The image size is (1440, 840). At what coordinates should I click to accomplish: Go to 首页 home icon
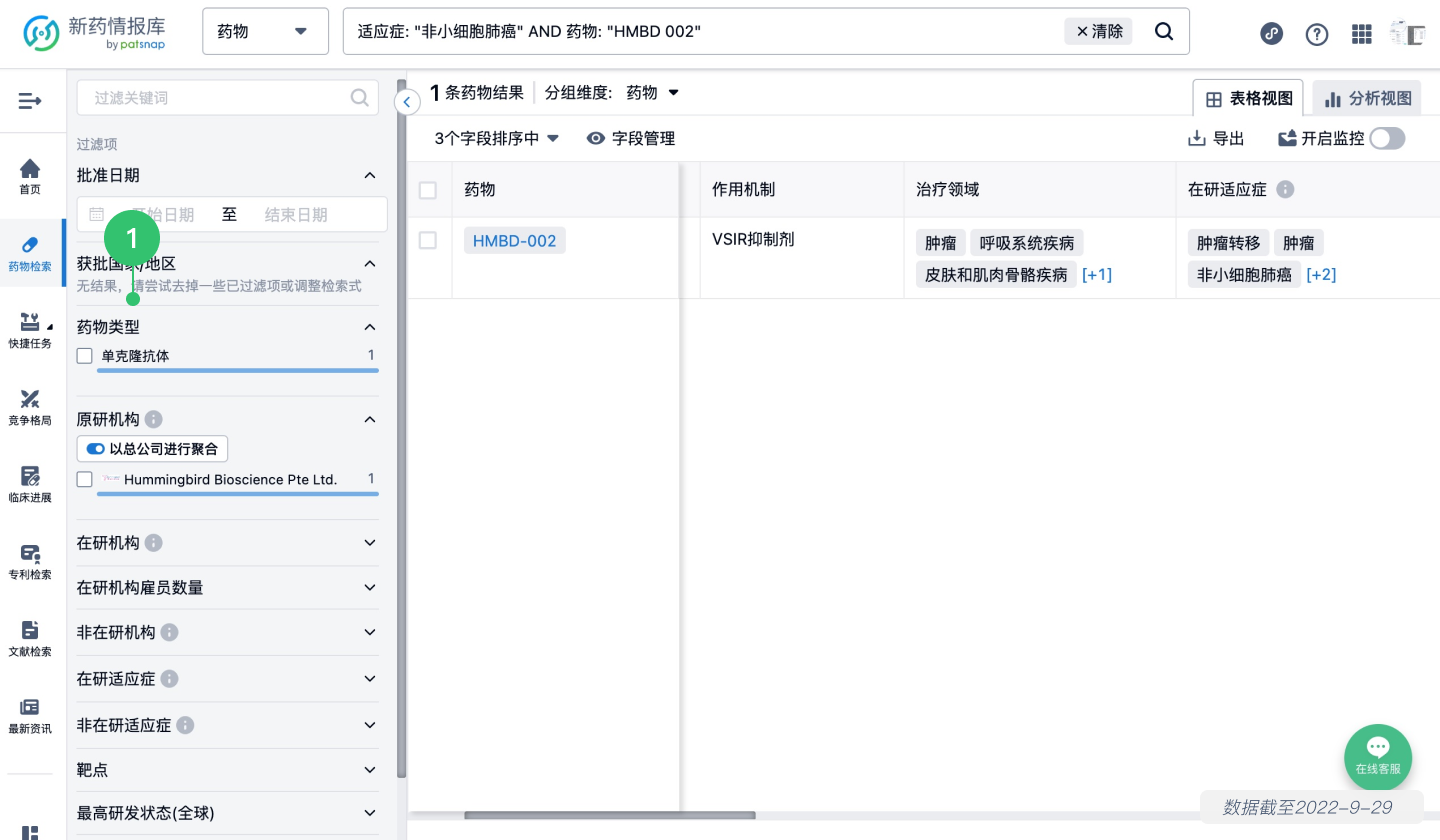(x=30, y=177)
